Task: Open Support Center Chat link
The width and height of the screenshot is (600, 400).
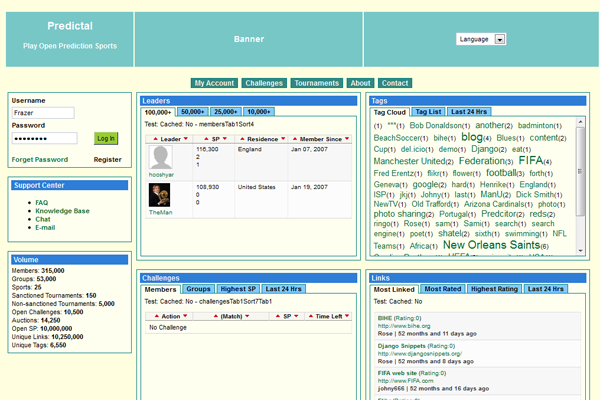Action: coord(43,219)
